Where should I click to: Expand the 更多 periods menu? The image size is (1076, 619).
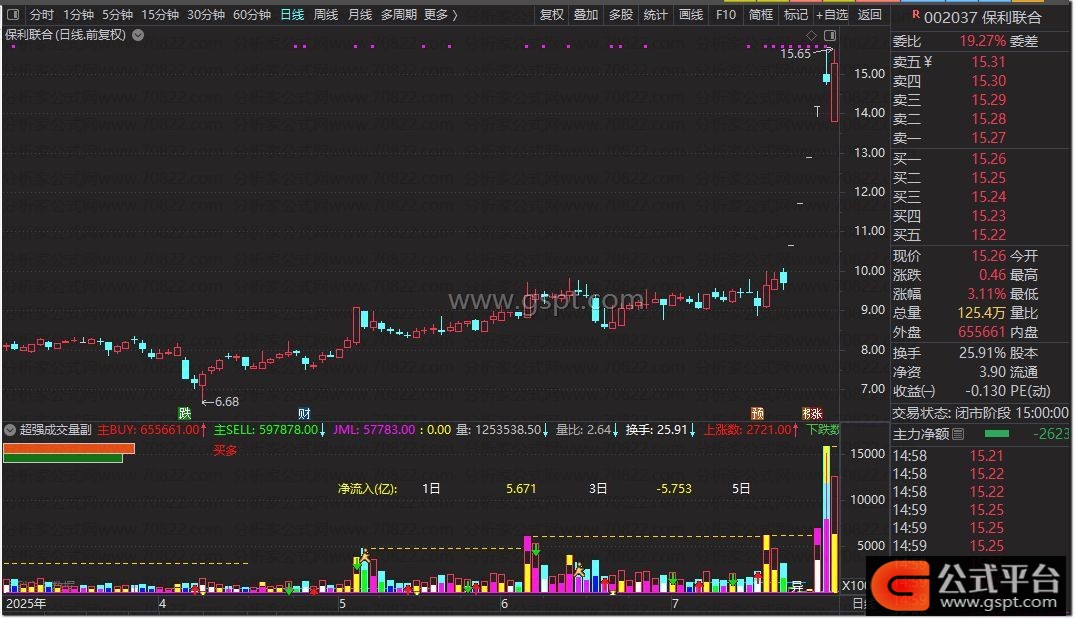[x=441, y=14]
